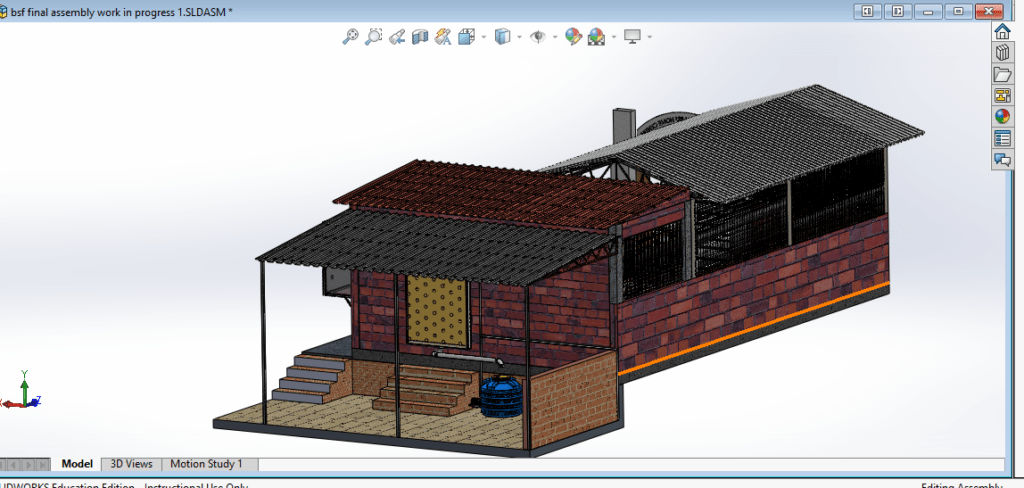Open the Design Library pane
The image size is (1024, 488).
[1002, 52]
